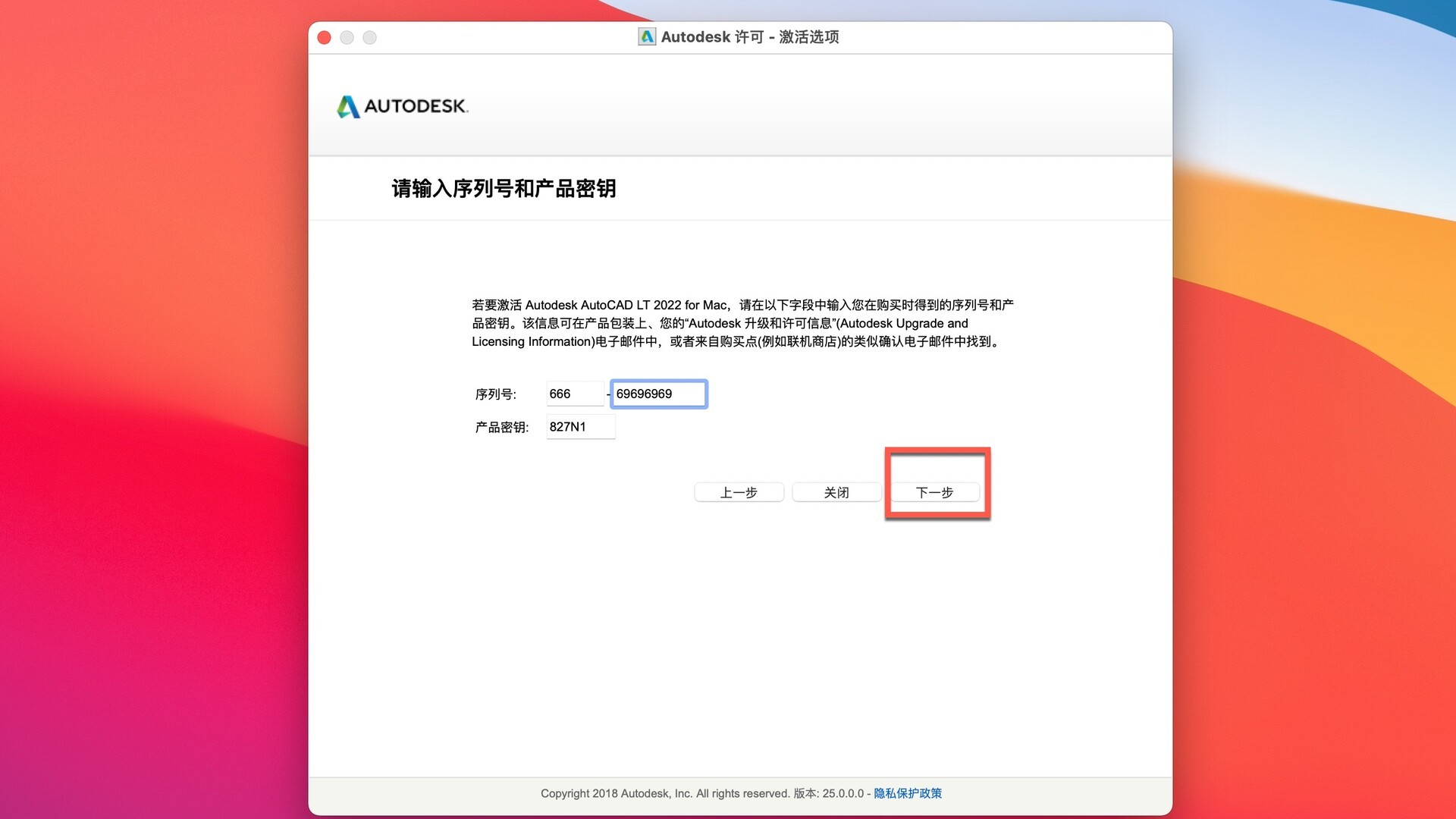Click the window title Autodesk 许可 - 激活选项
Image resolution: width=1456 pixels, height=819 pixels.
point(749,36)
